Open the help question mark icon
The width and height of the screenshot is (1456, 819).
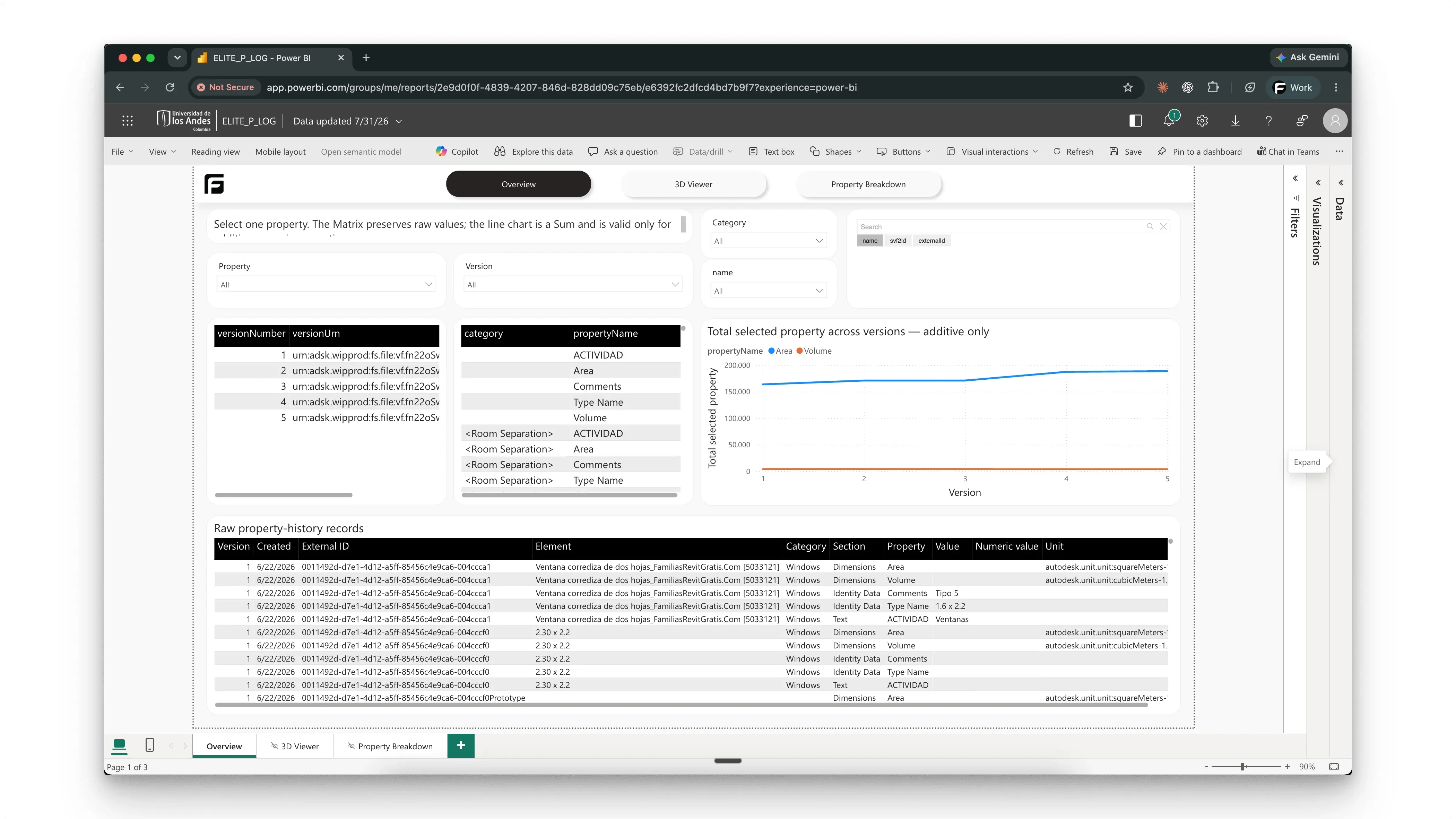pyautogui.click(x=1268, y=121)
